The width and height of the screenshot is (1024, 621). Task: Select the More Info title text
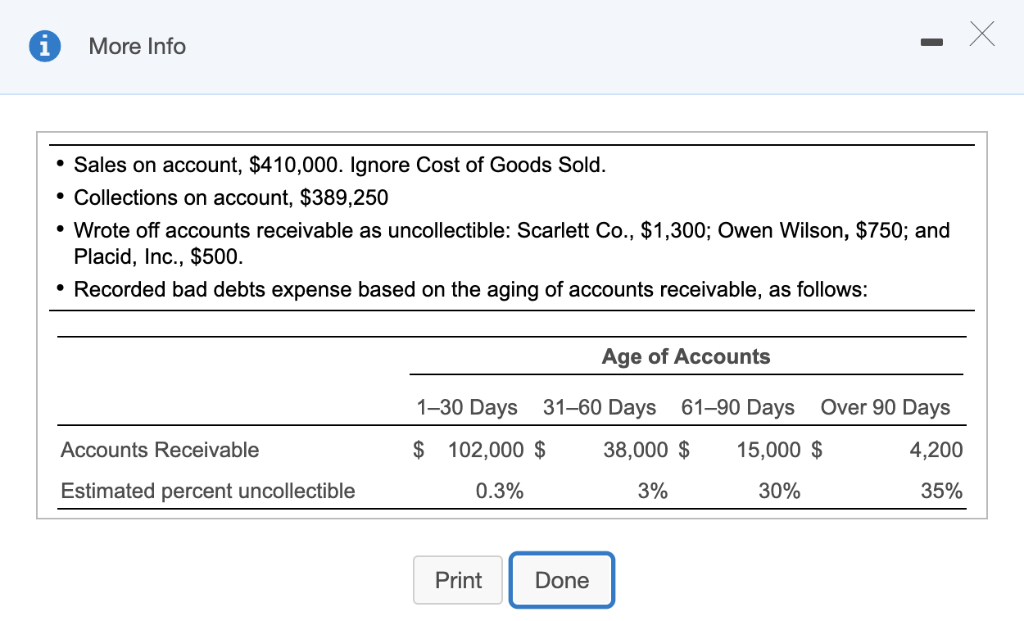(x=137, y=46)
